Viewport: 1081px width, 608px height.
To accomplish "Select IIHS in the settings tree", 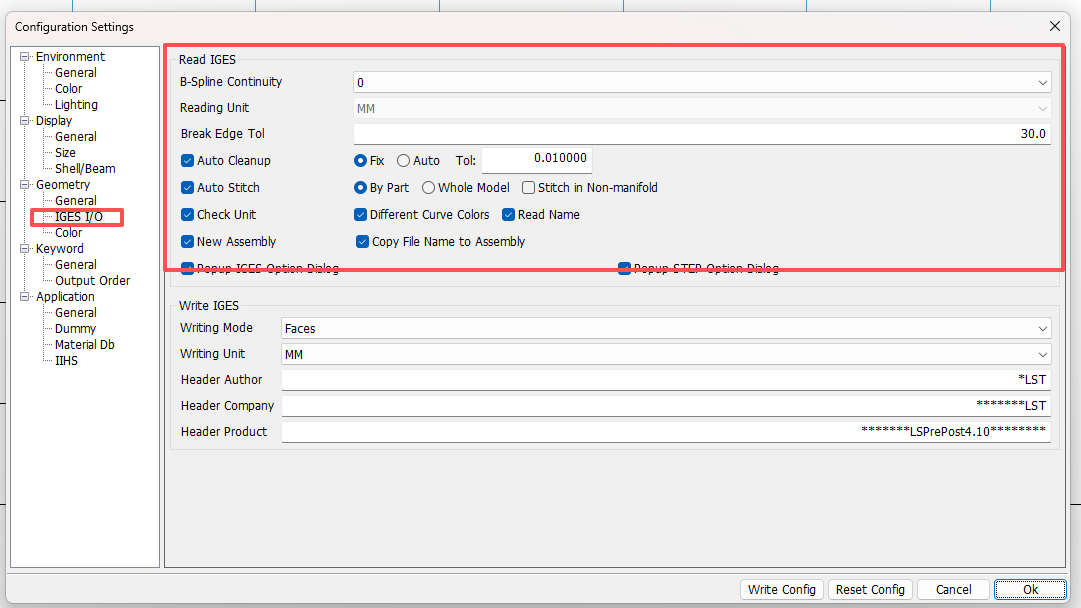I will pyautogui.click(x=66, y=361).
